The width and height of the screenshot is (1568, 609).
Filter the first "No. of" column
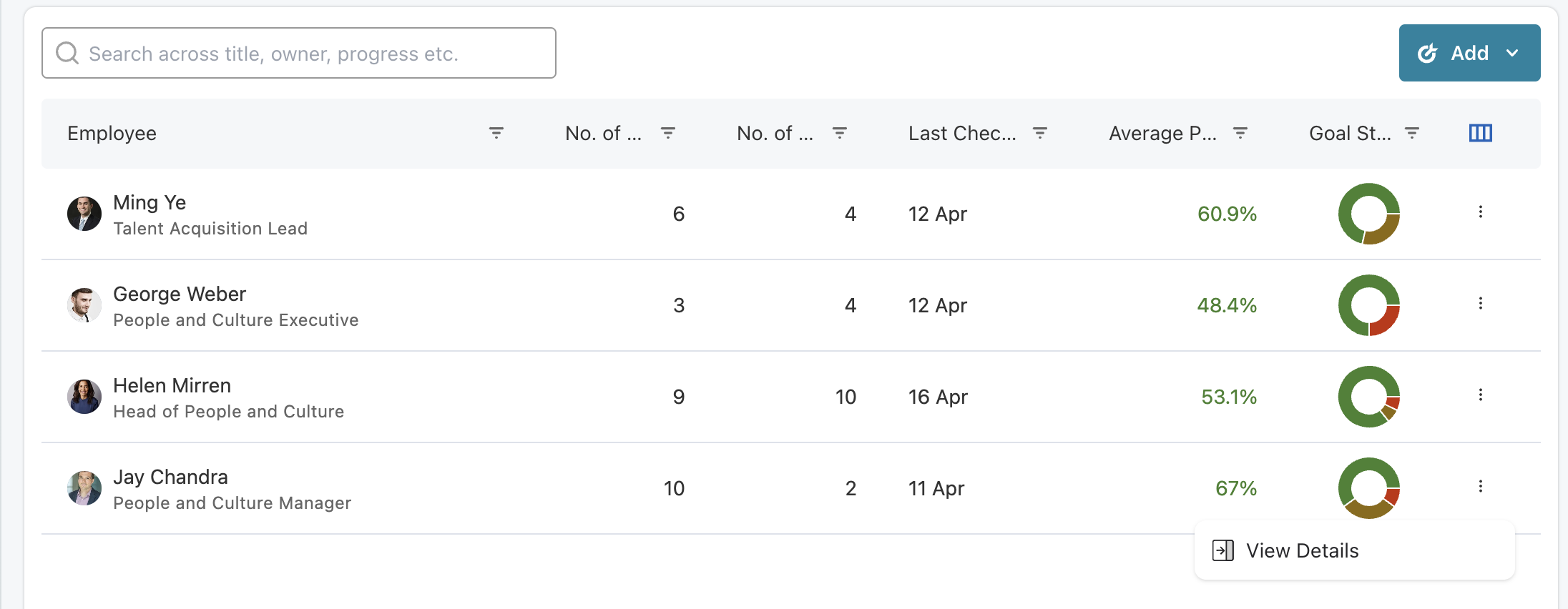[x=667, y=133]
